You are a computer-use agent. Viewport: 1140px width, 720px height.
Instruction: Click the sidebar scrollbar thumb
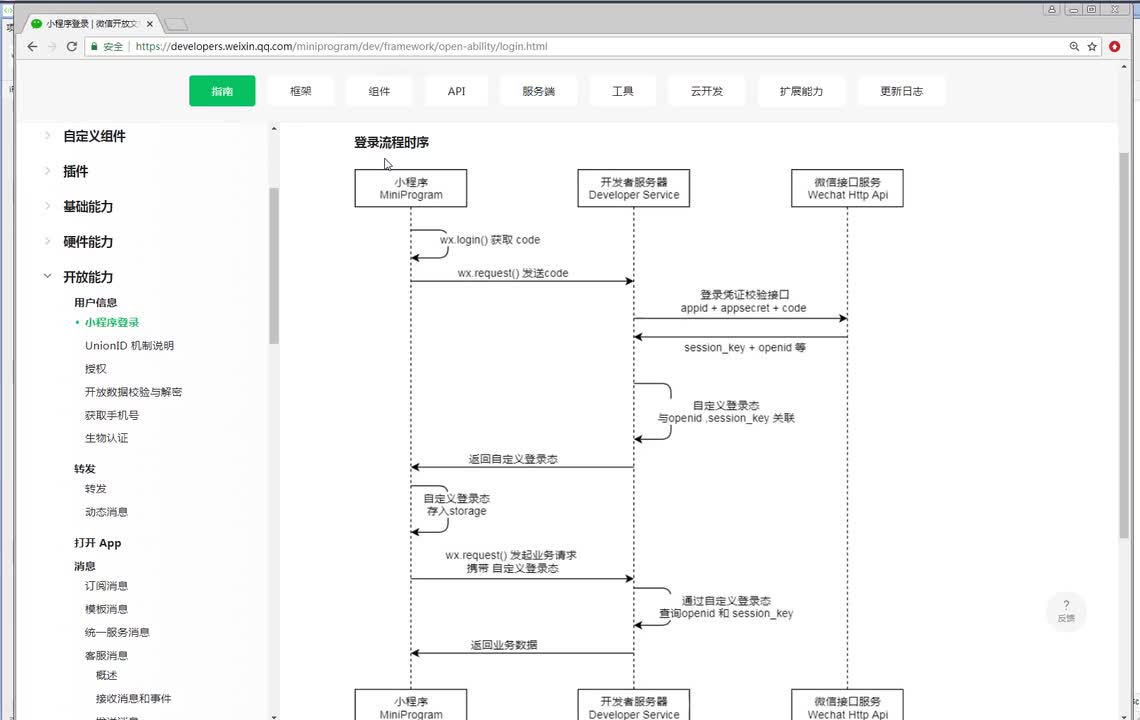tap(274, 265)
